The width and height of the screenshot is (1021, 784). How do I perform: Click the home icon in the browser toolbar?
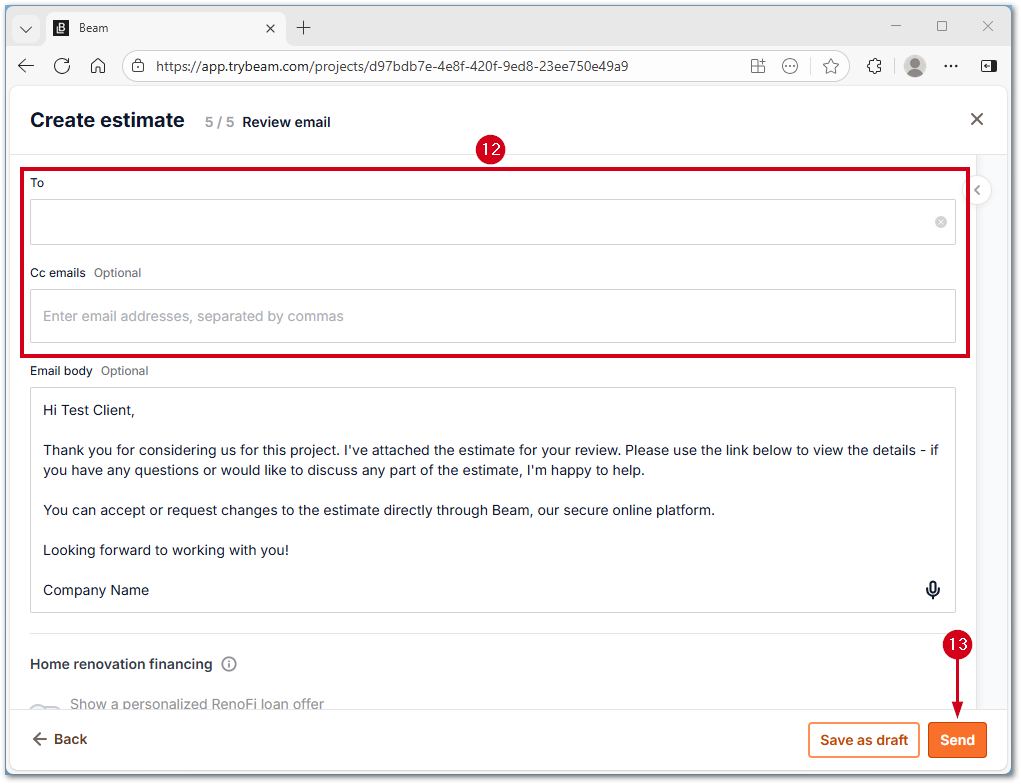pyautogui.click(x=98, y=65)
